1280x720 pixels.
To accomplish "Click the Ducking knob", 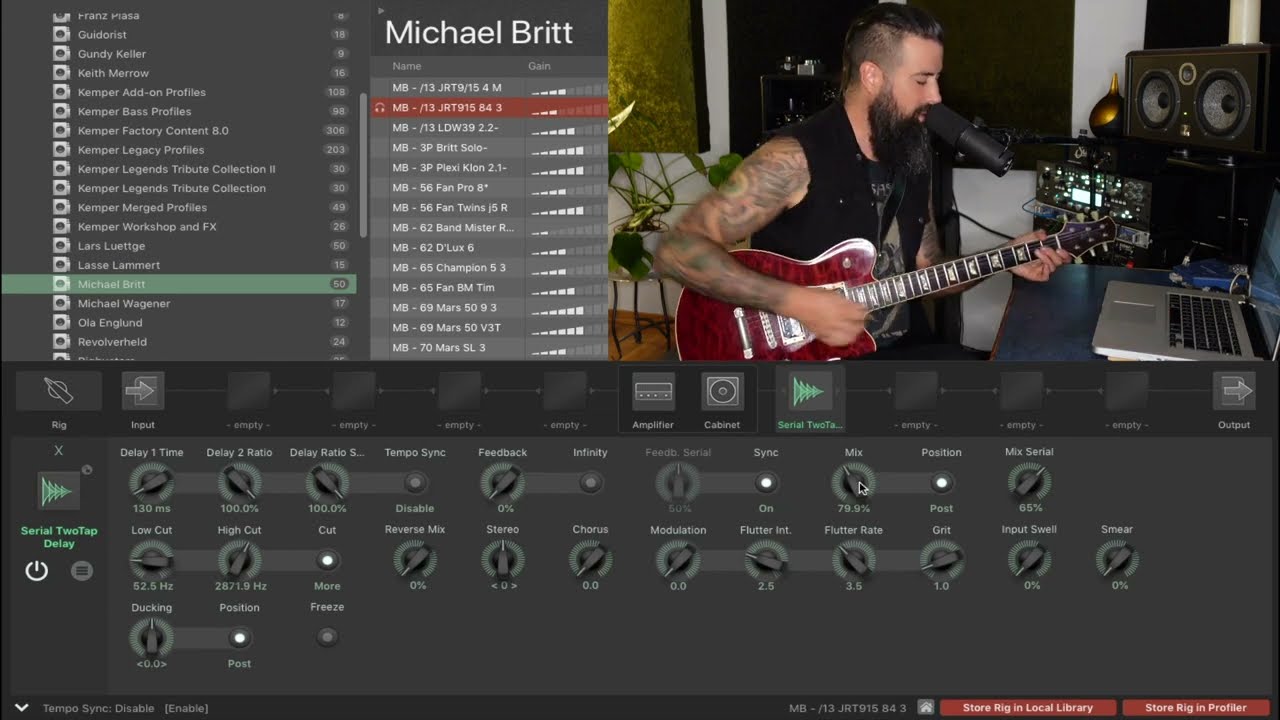I will point(151,638).
